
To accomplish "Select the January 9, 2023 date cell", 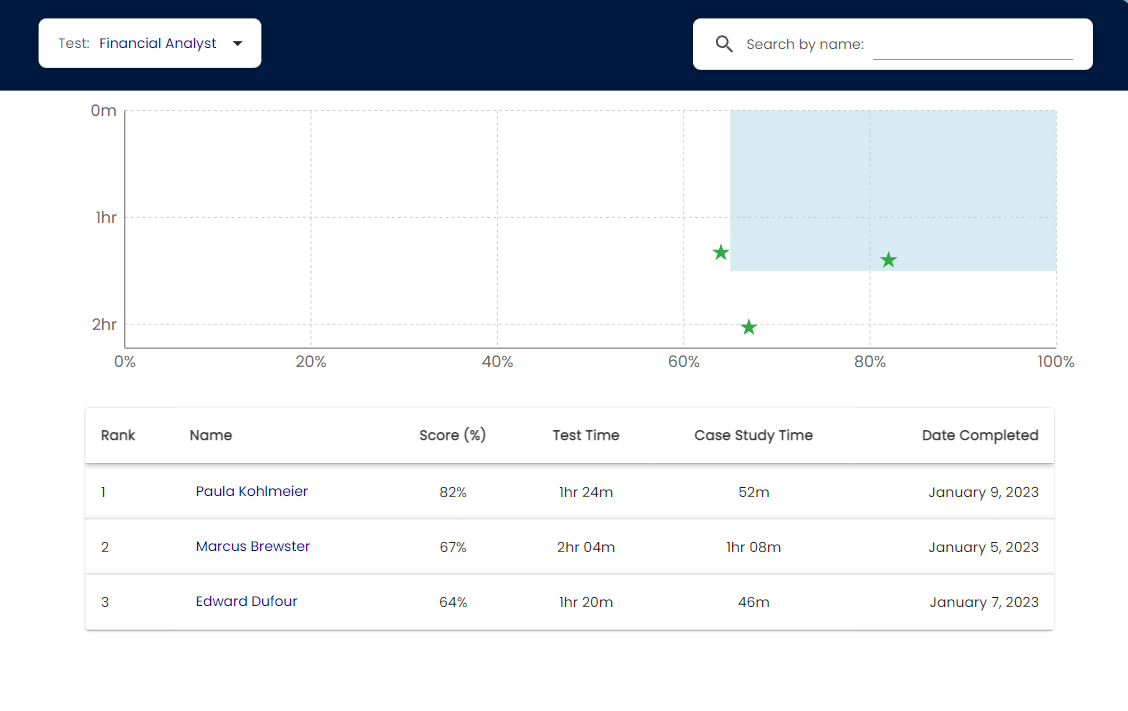I will [x=982, y=492].
